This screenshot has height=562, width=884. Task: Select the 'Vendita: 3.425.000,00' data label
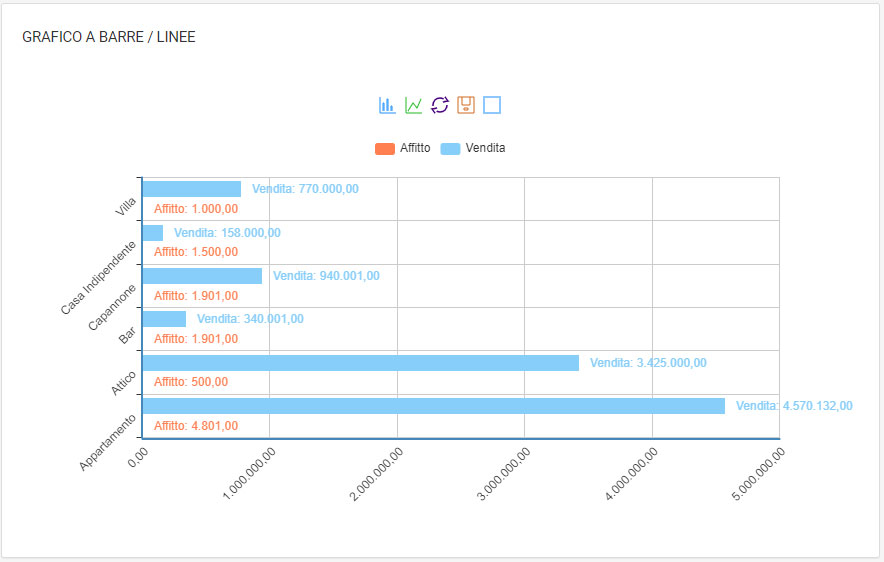coord(648,363)
